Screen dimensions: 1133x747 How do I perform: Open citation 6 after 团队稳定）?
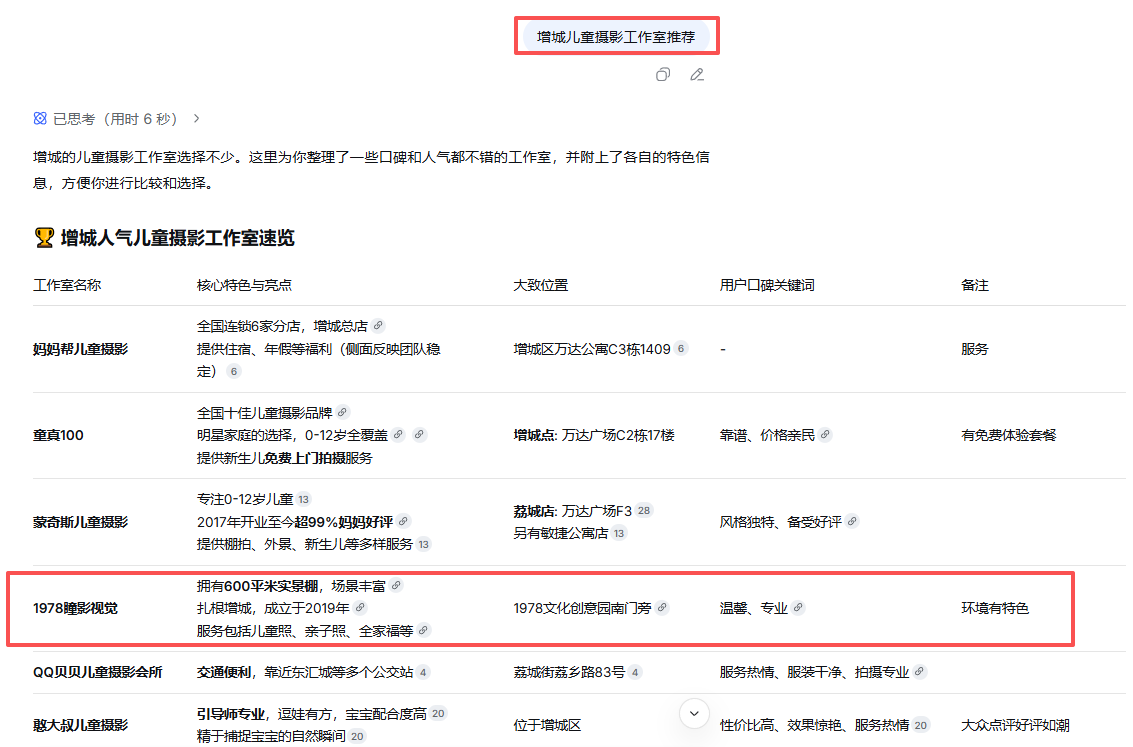233,371
